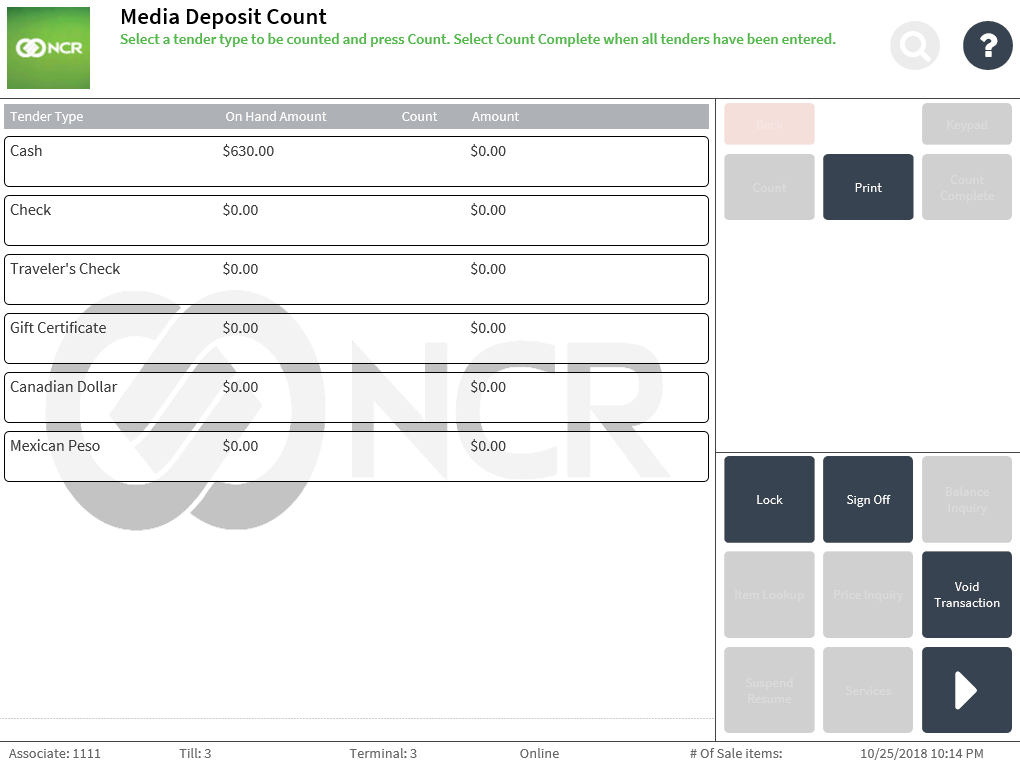Viewport: 1020px width, 764px height.
Task: Select the Canadian Dollar tender row
Action: pos(356,397)
